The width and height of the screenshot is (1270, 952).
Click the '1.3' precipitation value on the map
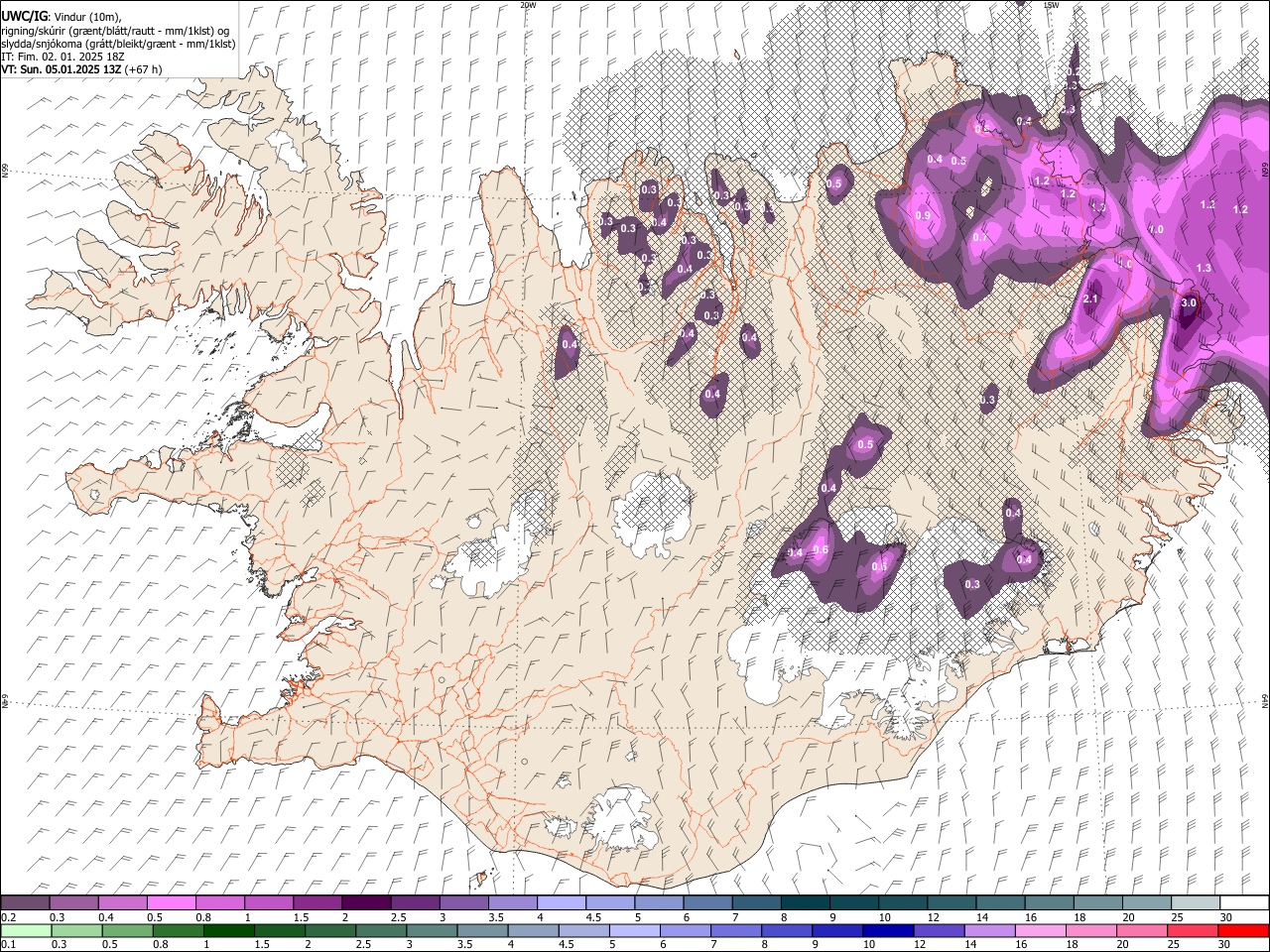click(x=1204, y=269)
